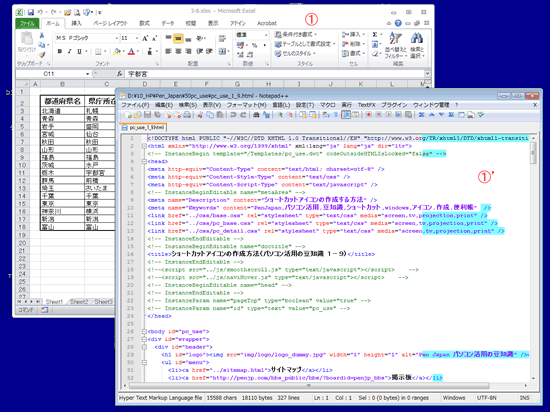Click the Insert cells button in Excel ribbon

coord(353,34)
